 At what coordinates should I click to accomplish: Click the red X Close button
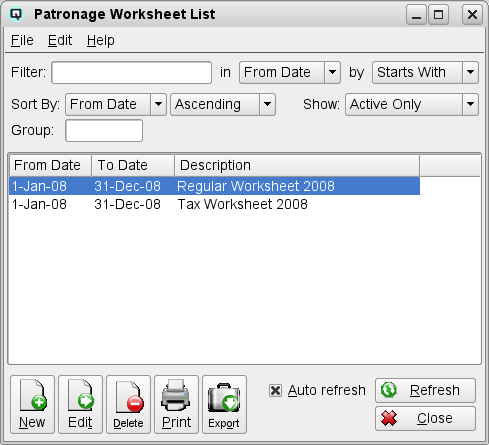425,418
